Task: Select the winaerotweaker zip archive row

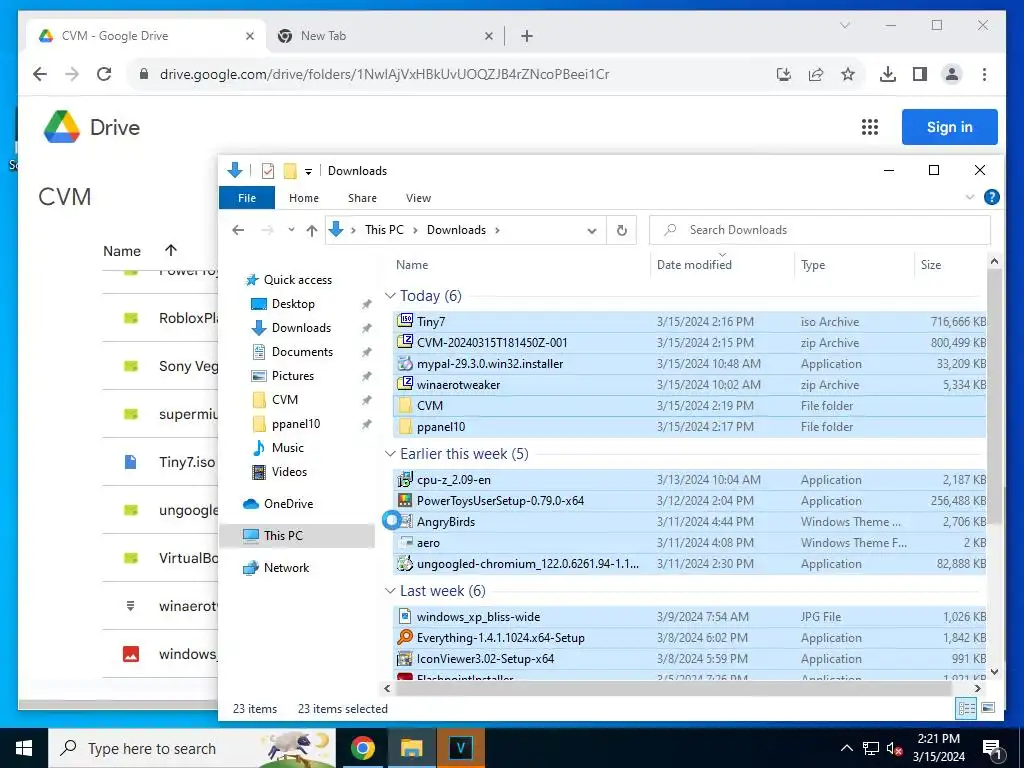Action: (690, 385)
